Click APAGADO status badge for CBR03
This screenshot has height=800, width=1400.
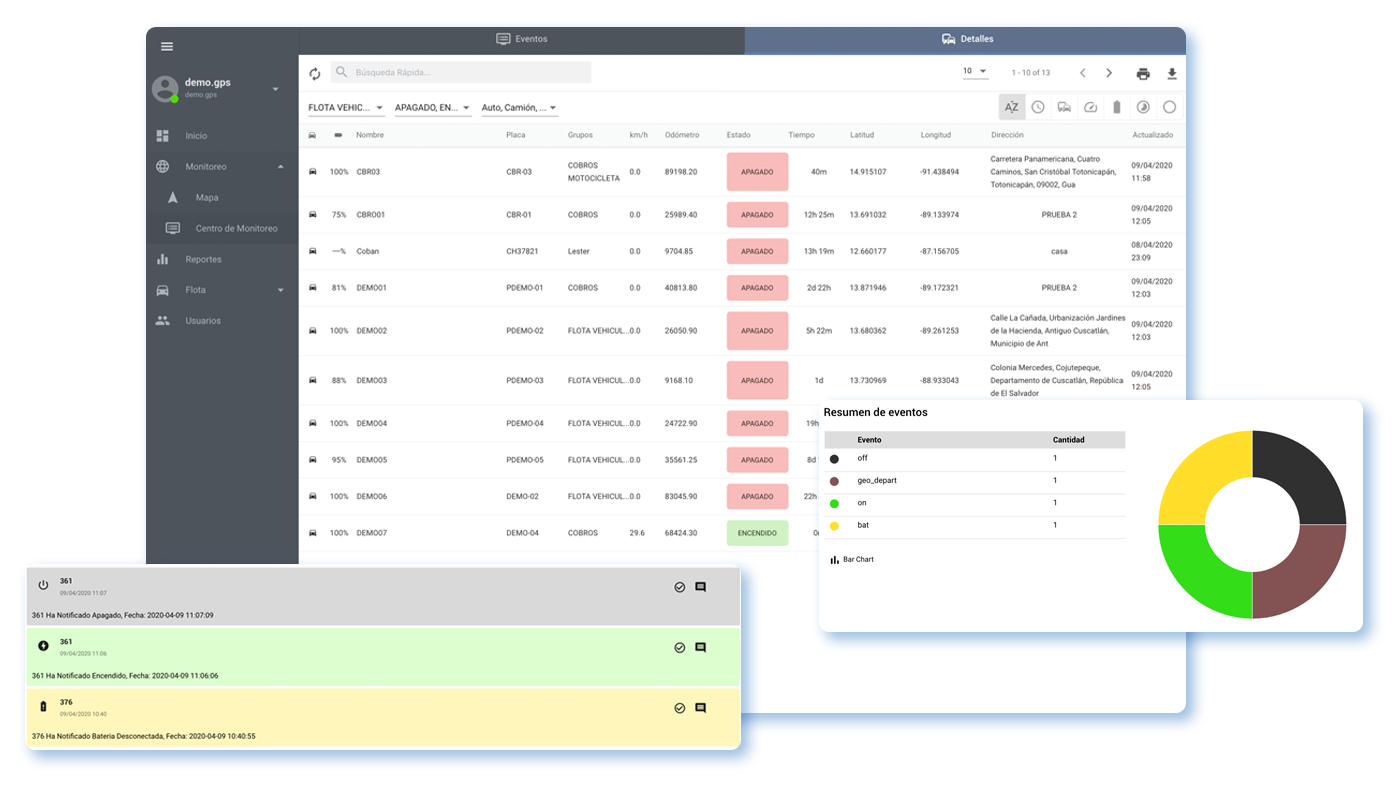click(x=757, y=172)
